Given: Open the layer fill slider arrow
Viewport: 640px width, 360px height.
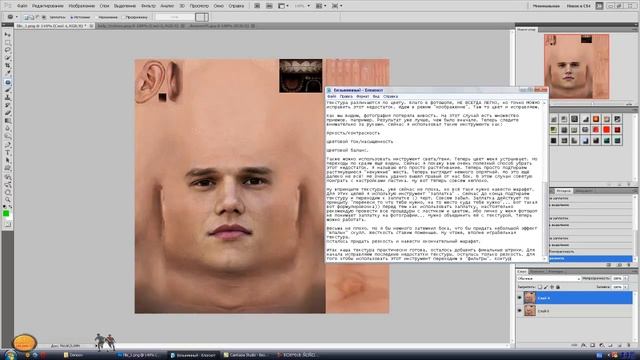Looking at the screenshot, I should click(x=626, y=287).
